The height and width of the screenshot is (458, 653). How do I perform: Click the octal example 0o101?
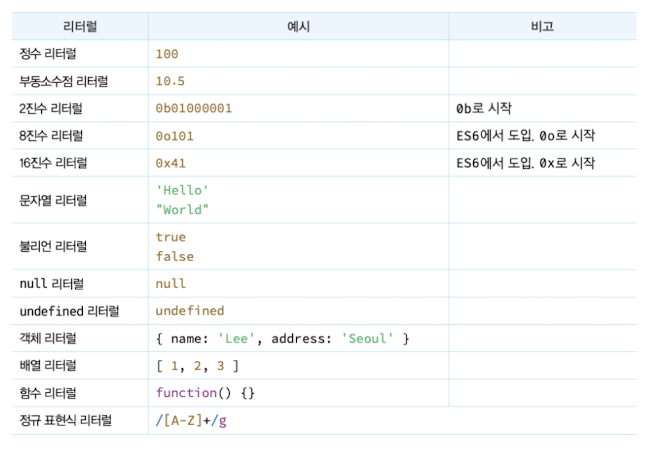pyautogui.click(x=174, y=136)
